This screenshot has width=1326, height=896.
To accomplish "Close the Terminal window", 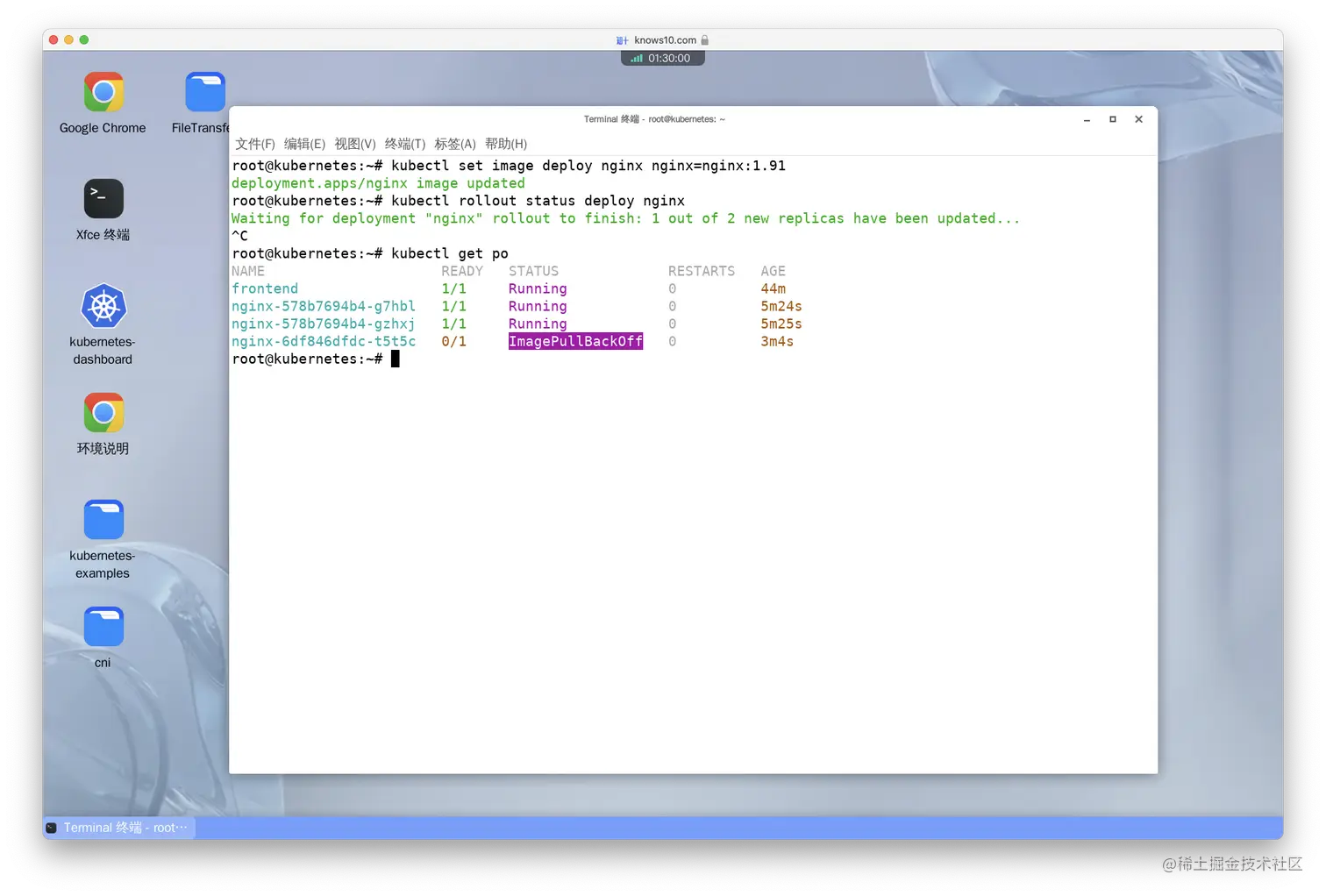I will [x=1138, y=119].
